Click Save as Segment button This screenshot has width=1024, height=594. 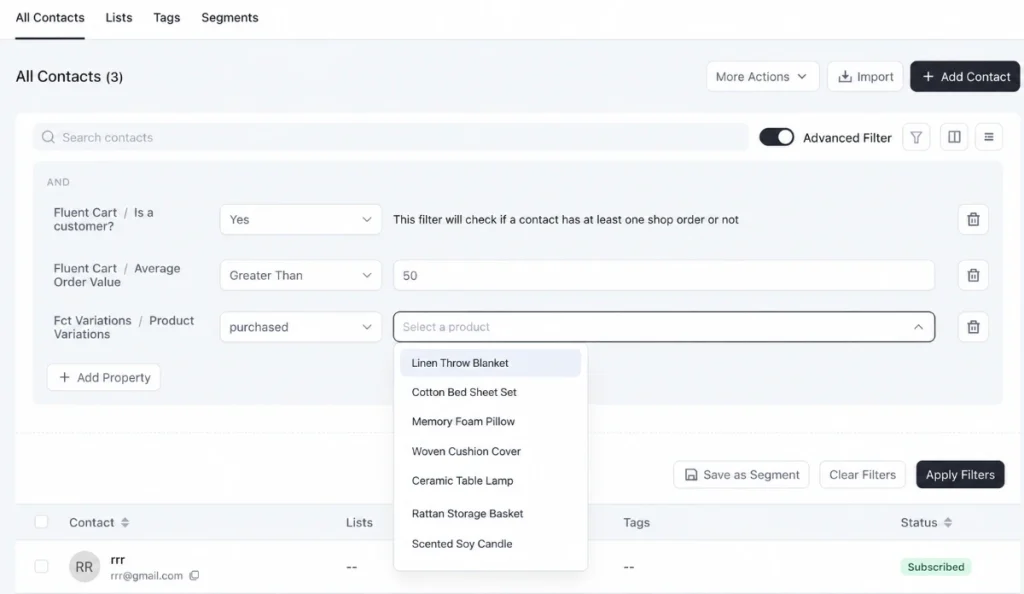click(741, 475)
